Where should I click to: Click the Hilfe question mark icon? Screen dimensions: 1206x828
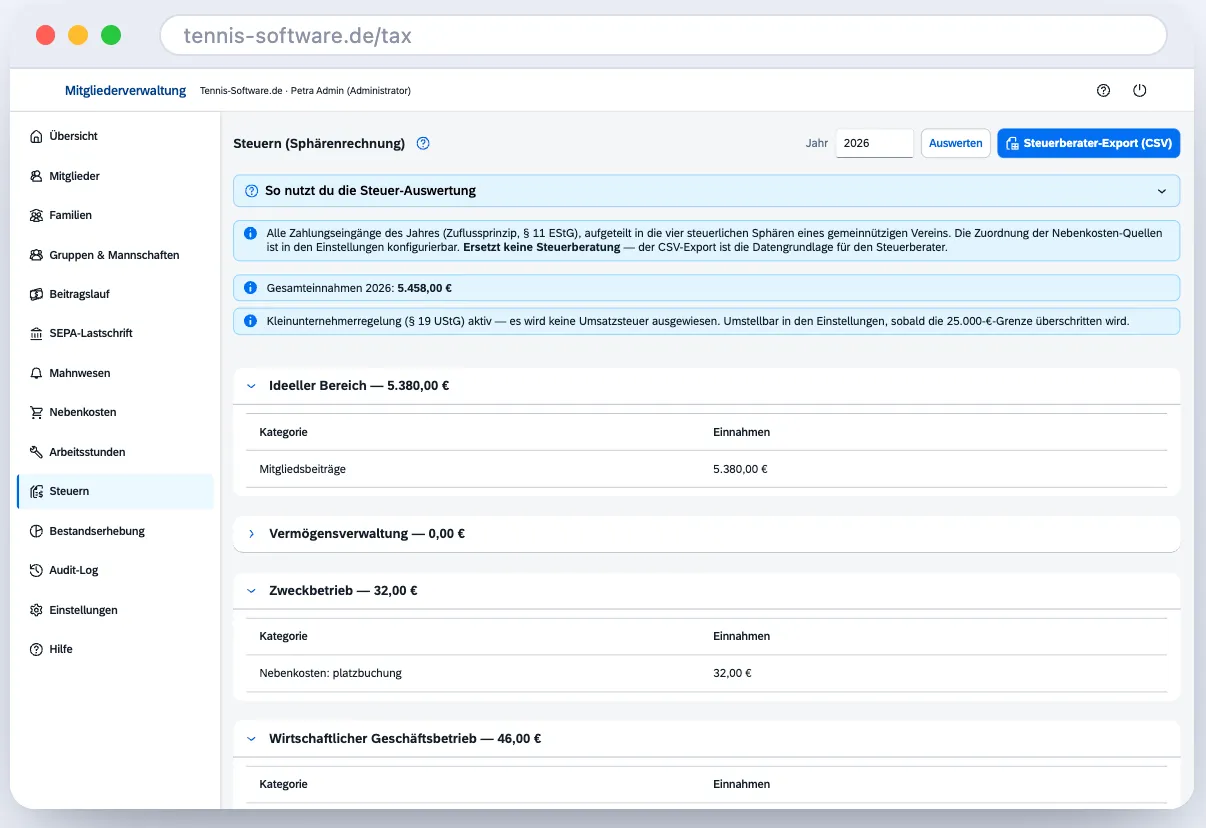(37, 649)
